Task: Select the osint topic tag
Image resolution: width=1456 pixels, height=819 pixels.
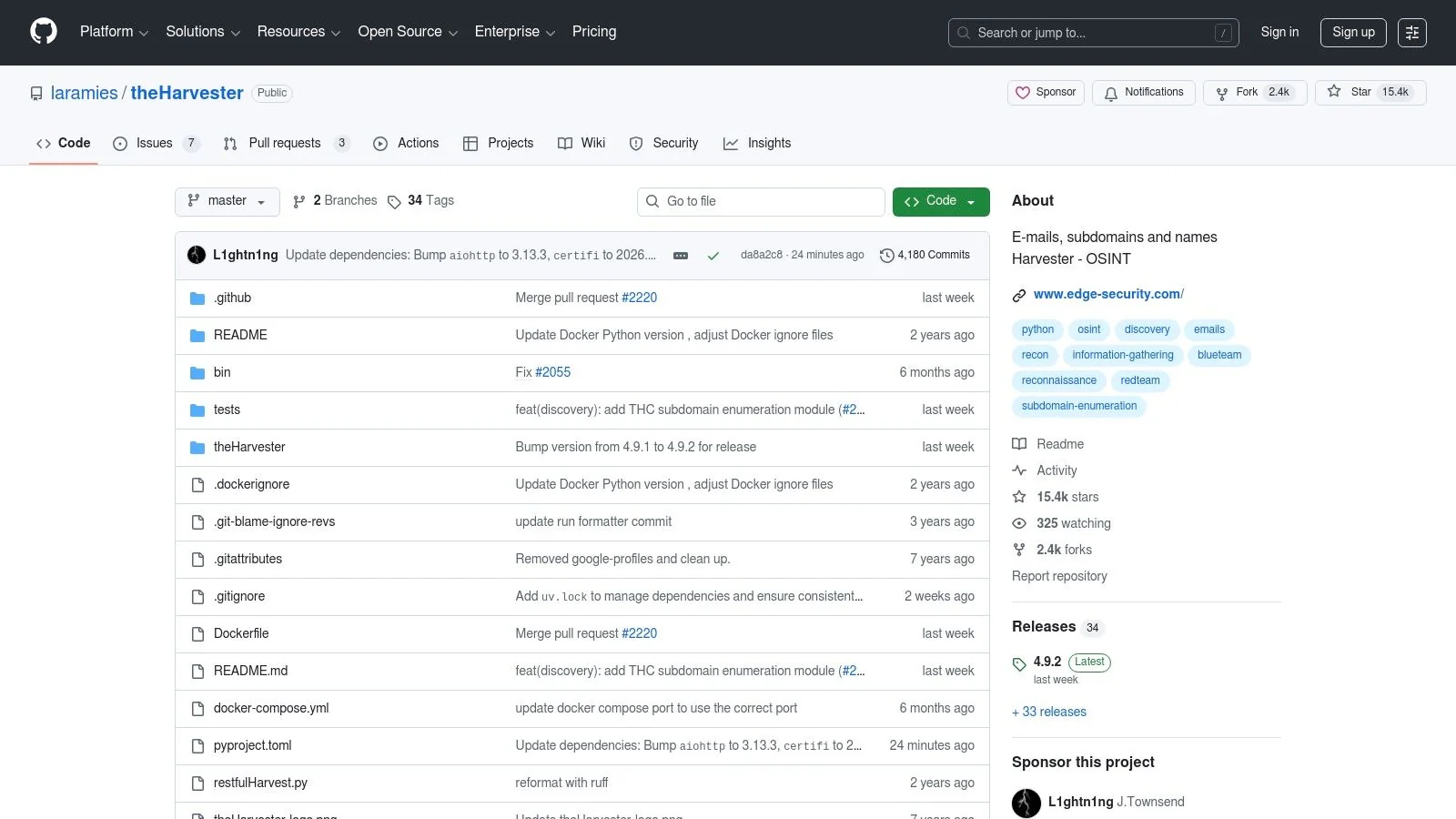Action: [1089, 329]
